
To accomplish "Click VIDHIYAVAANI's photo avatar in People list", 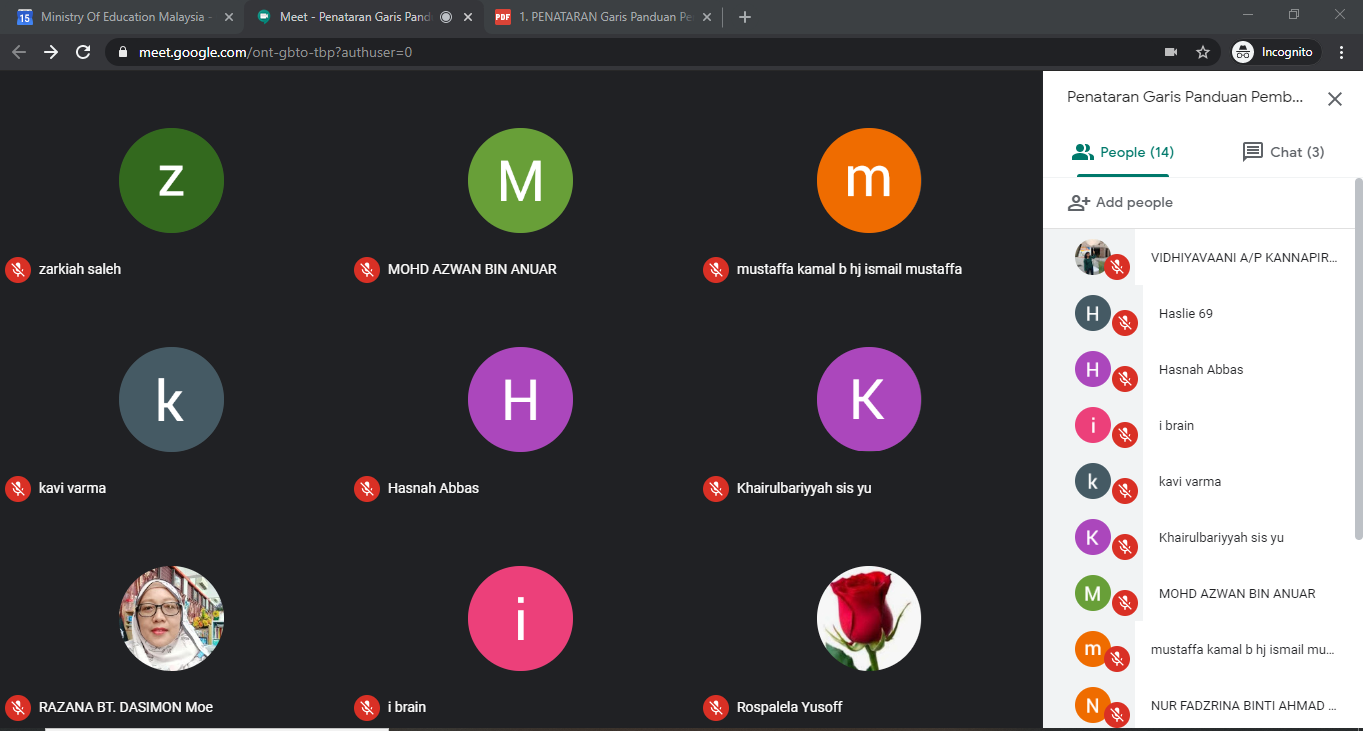I will pyautogui.click(x=1092, y=258).
